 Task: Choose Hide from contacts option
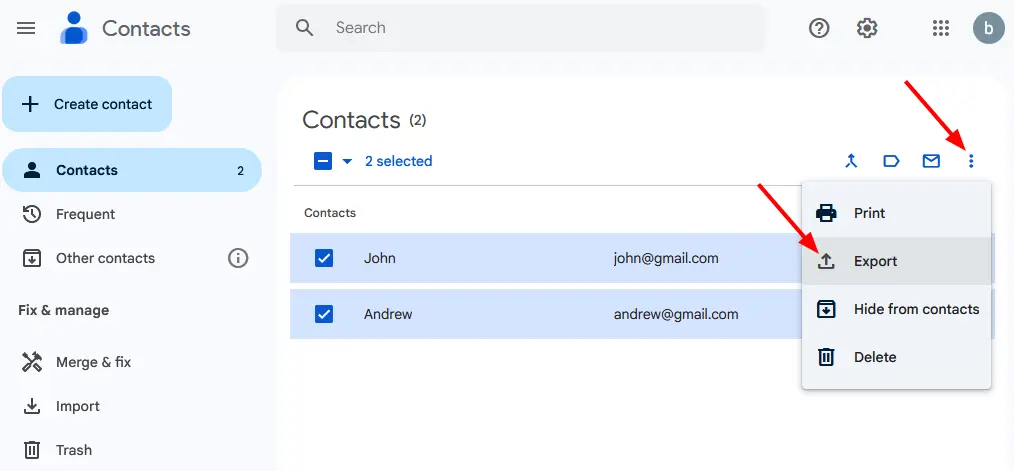coord(916,309)
